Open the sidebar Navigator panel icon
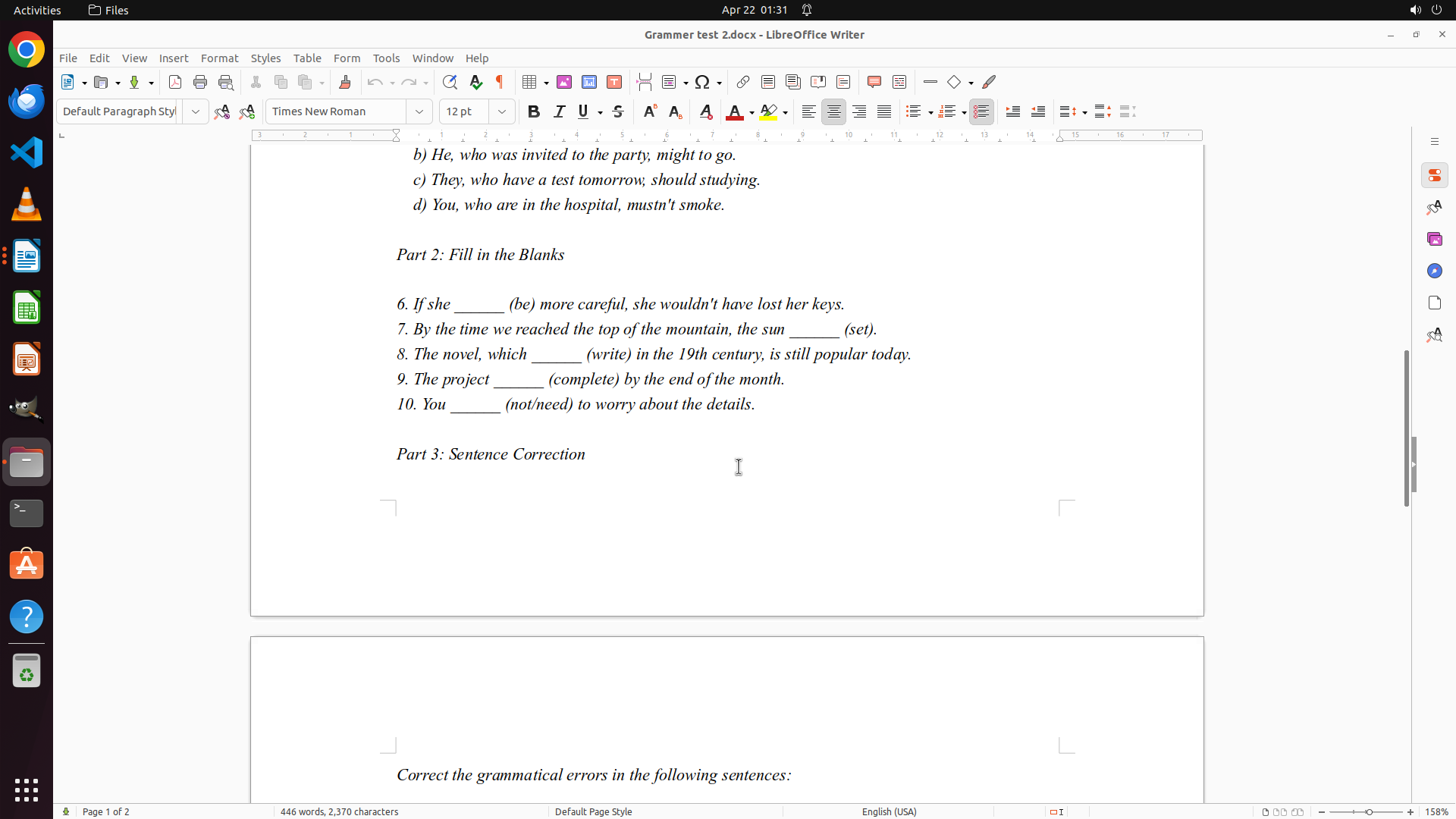Screen dimensions: 1456x819 pyautogui.click(x=1434, y=271)
